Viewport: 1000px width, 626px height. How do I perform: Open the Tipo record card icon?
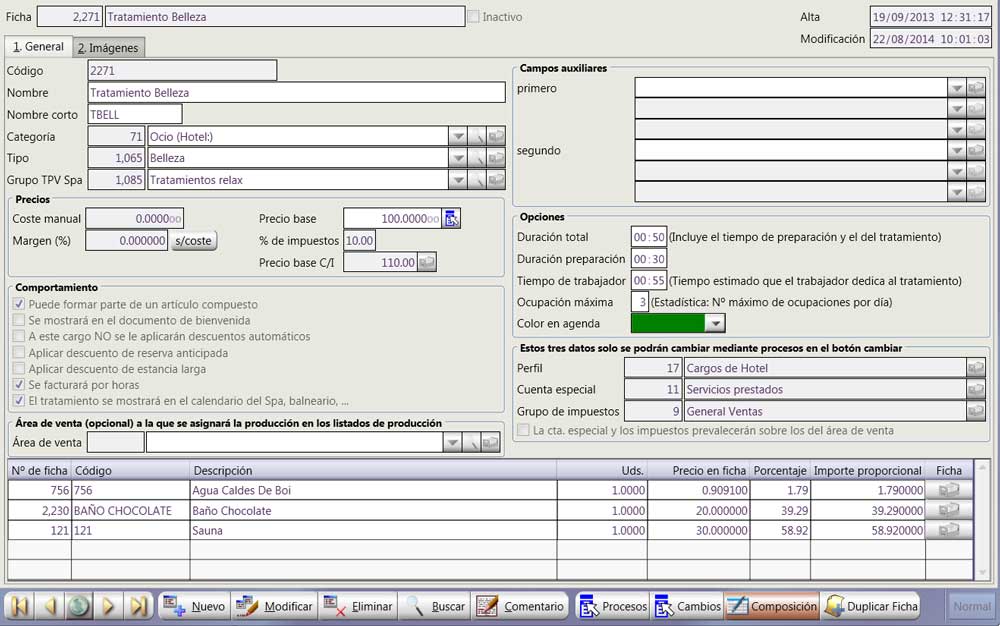pos(496,158)
